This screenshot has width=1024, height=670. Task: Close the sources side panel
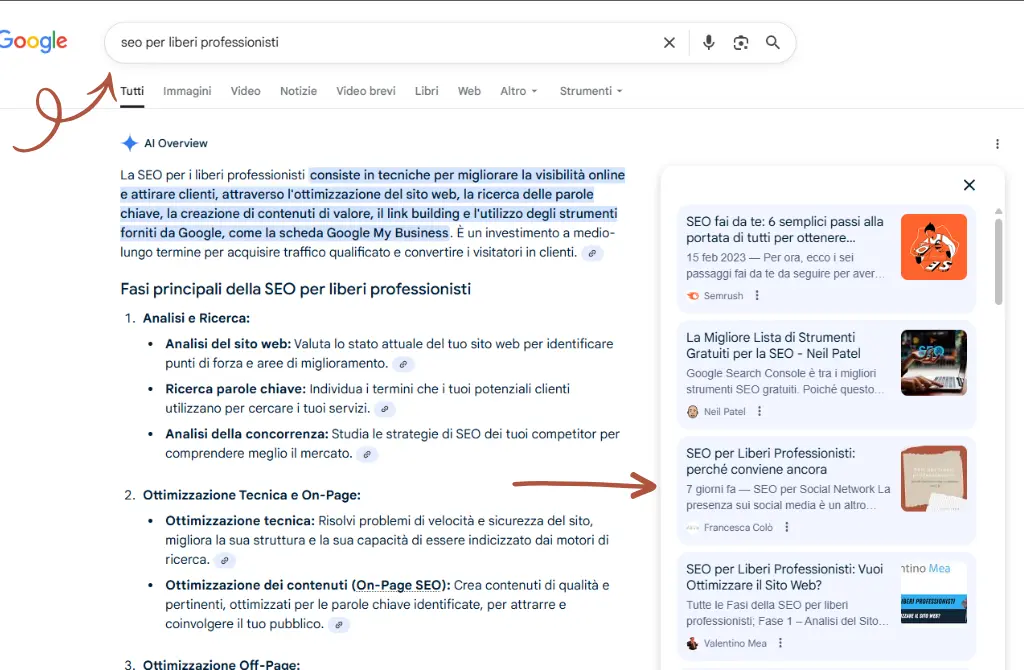click(969, 185)
